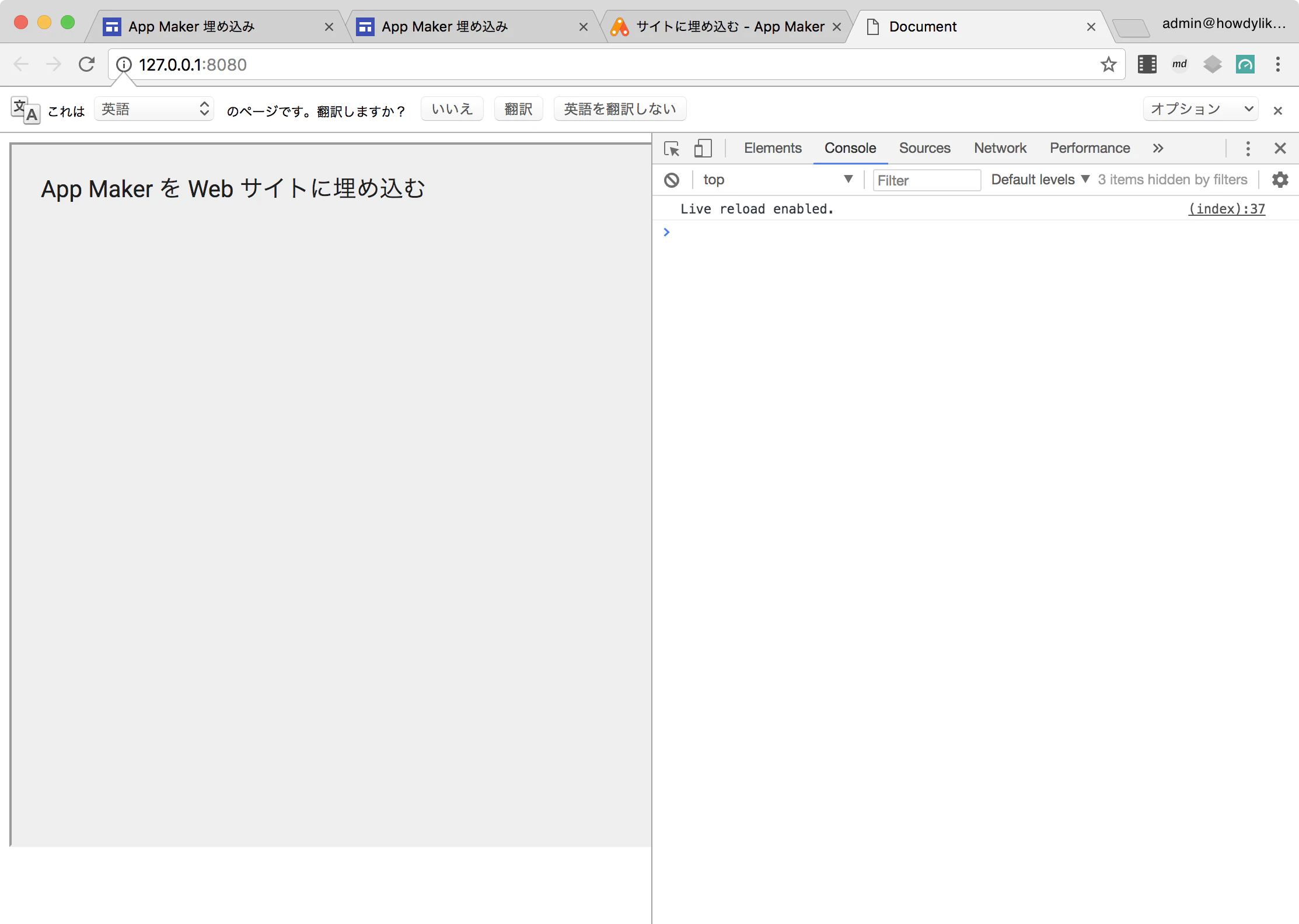
Task: Close the Document browser tab
Action: pyautogui.click(x=1091, y=27)
